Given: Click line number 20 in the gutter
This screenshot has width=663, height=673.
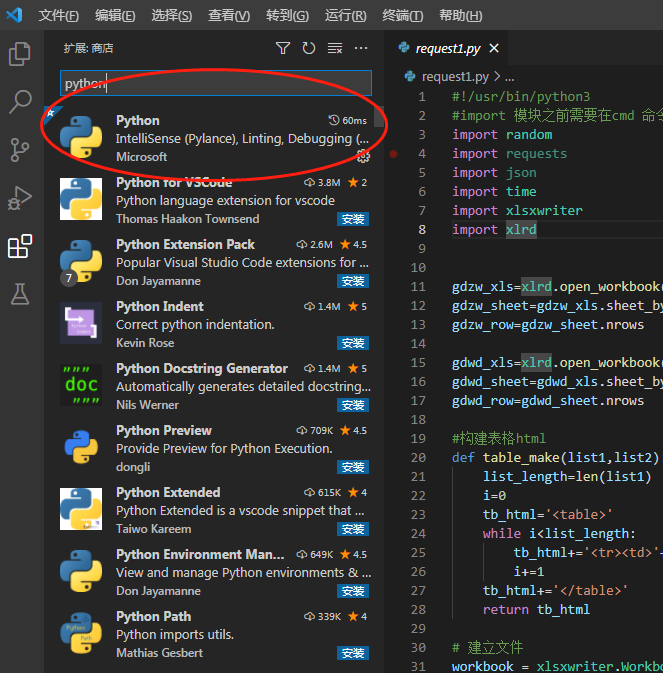Looking at the screenshot, I should click(x=418, y=458).
